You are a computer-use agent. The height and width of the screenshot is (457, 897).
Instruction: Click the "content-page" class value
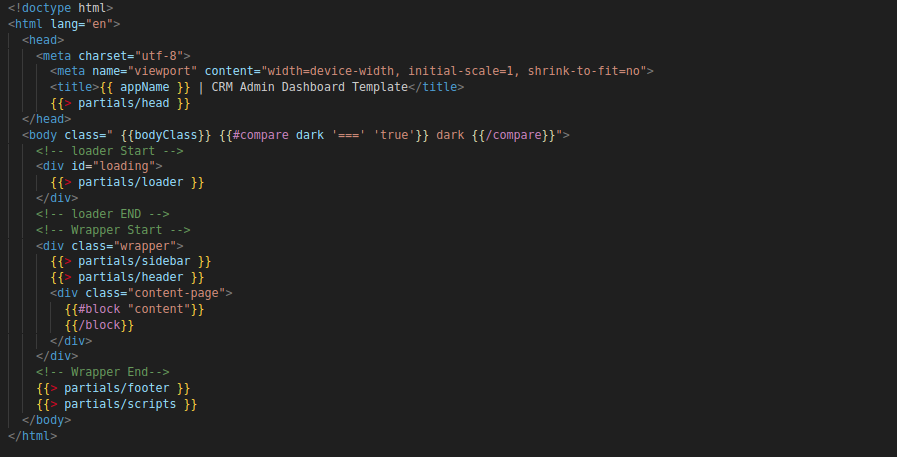click(178, 293)
